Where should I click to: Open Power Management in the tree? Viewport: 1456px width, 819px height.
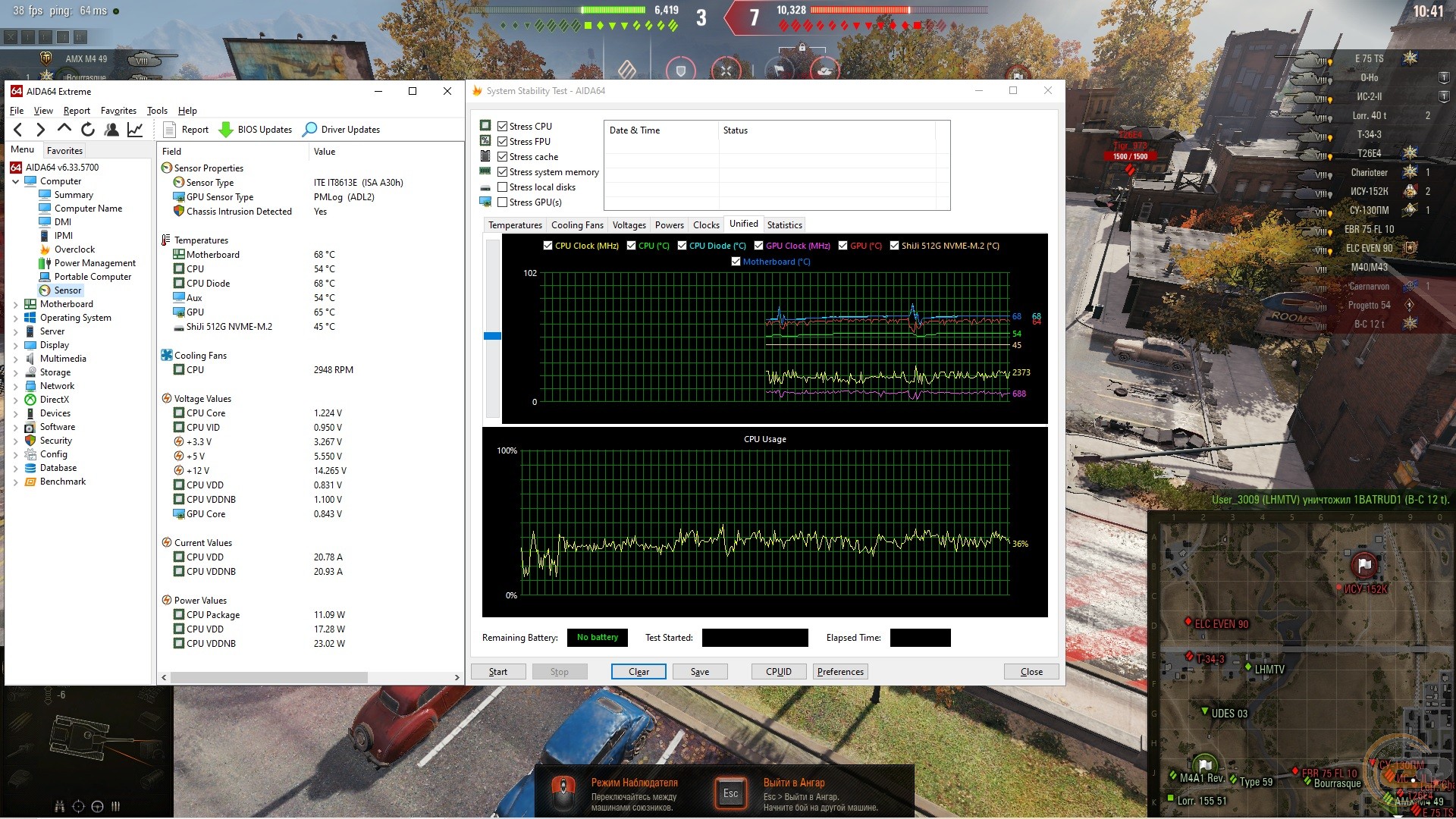pyautogui.click(x=87, y=263)
